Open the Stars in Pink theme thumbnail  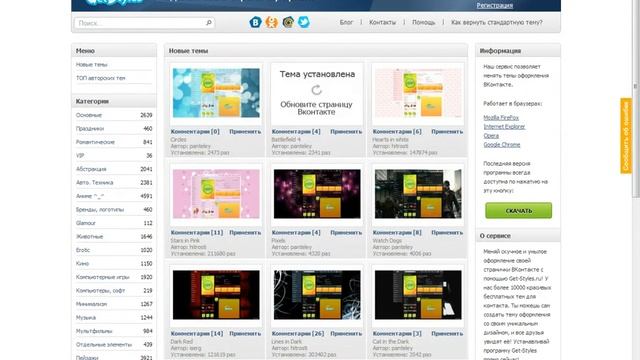pos(216,194)
